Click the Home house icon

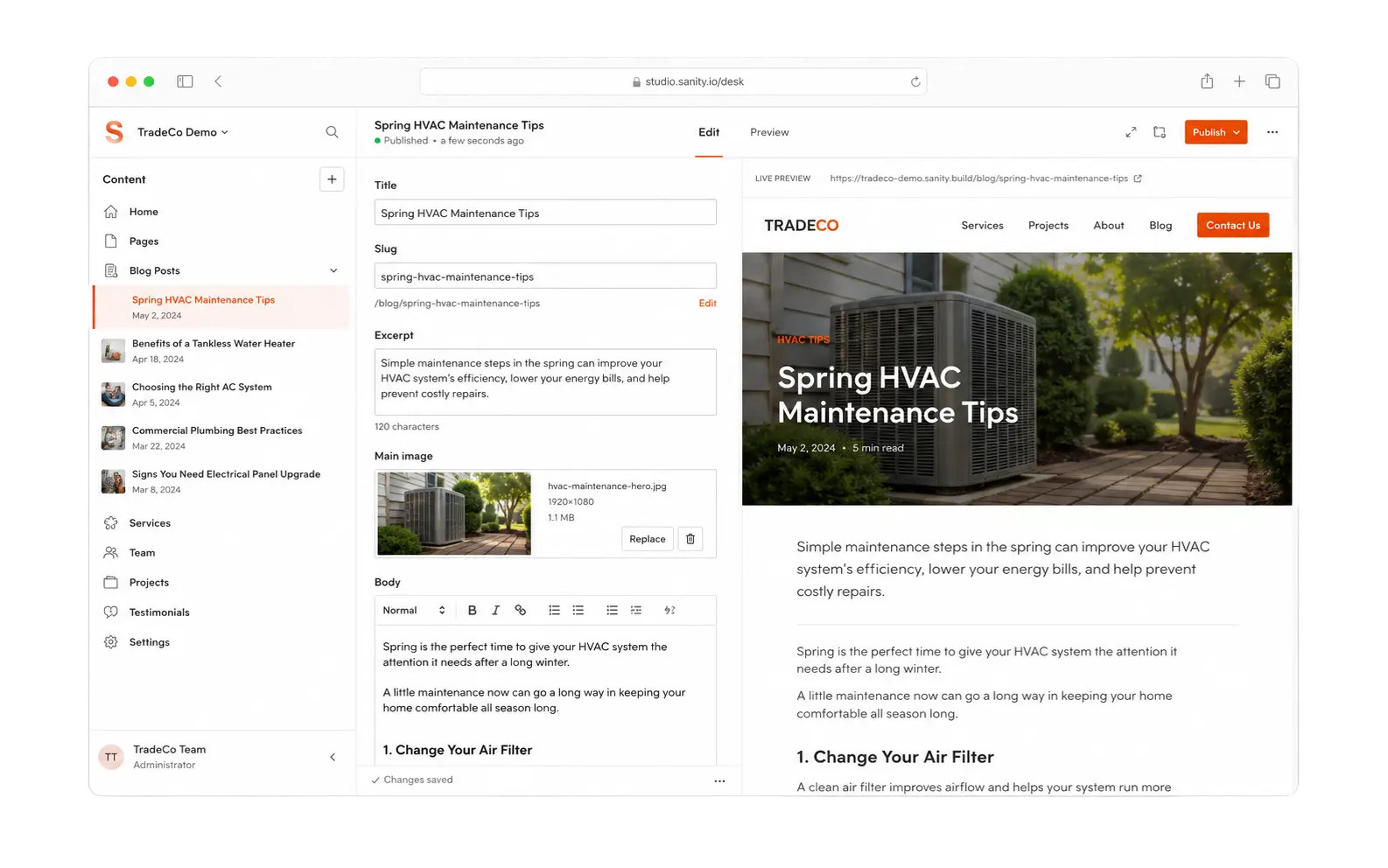tap(111, 212)
